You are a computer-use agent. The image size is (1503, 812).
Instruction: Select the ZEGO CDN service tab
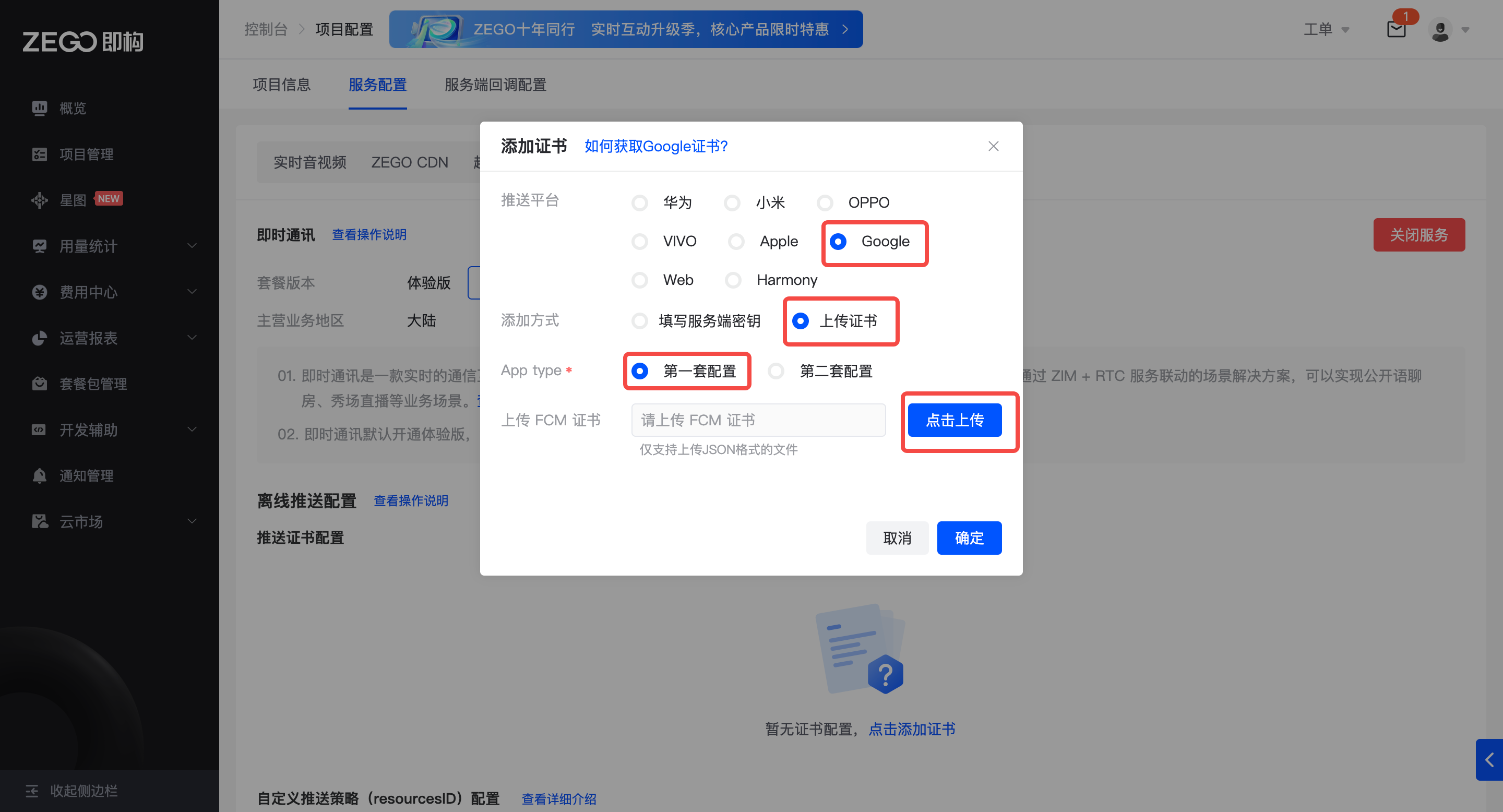410,162
